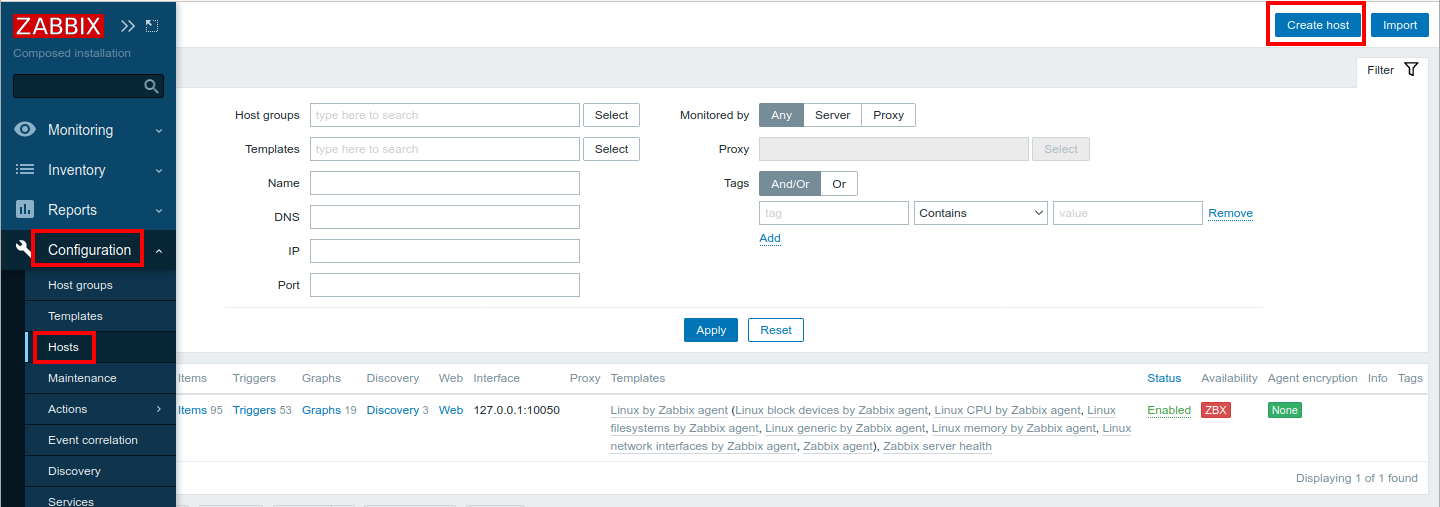Click the Monitoring eye icon
This screenshot has width=1440, height=507.
pos(26,130)
